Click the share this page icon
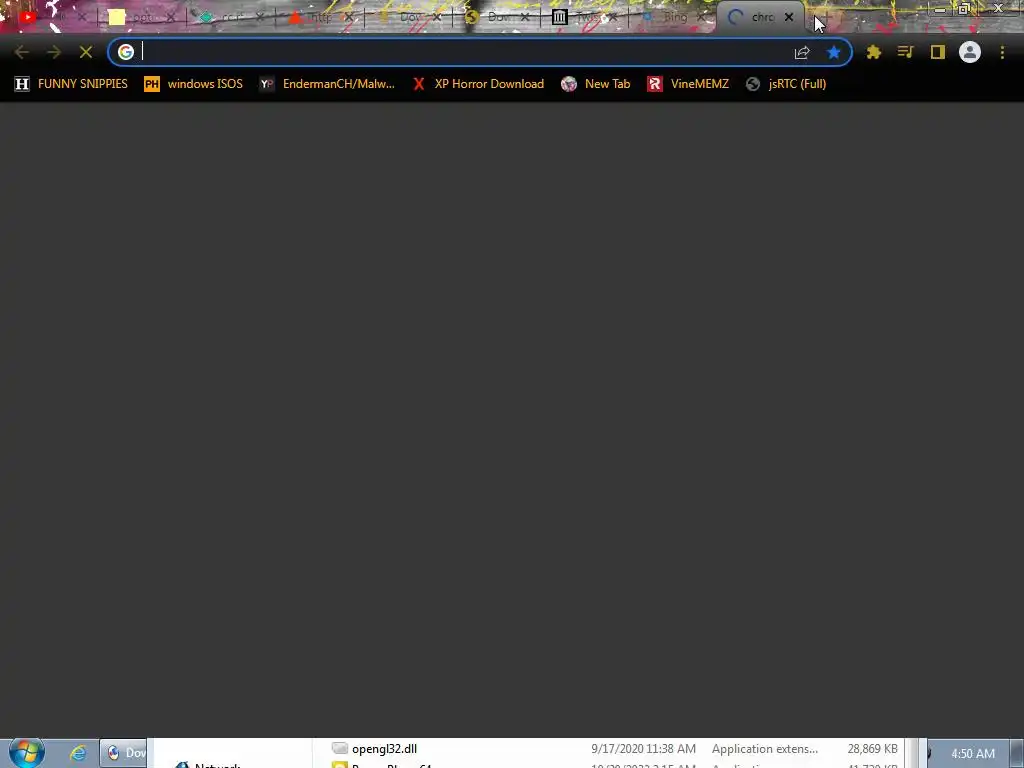 coord(802,52)
